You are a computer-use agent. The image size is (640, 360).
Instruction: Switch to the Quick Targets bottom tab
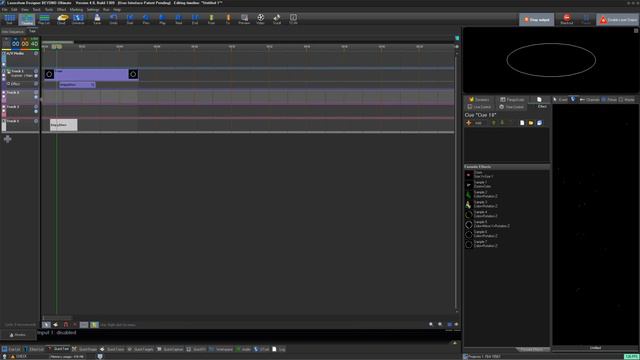pyautogui.click(x=140, y=349)
